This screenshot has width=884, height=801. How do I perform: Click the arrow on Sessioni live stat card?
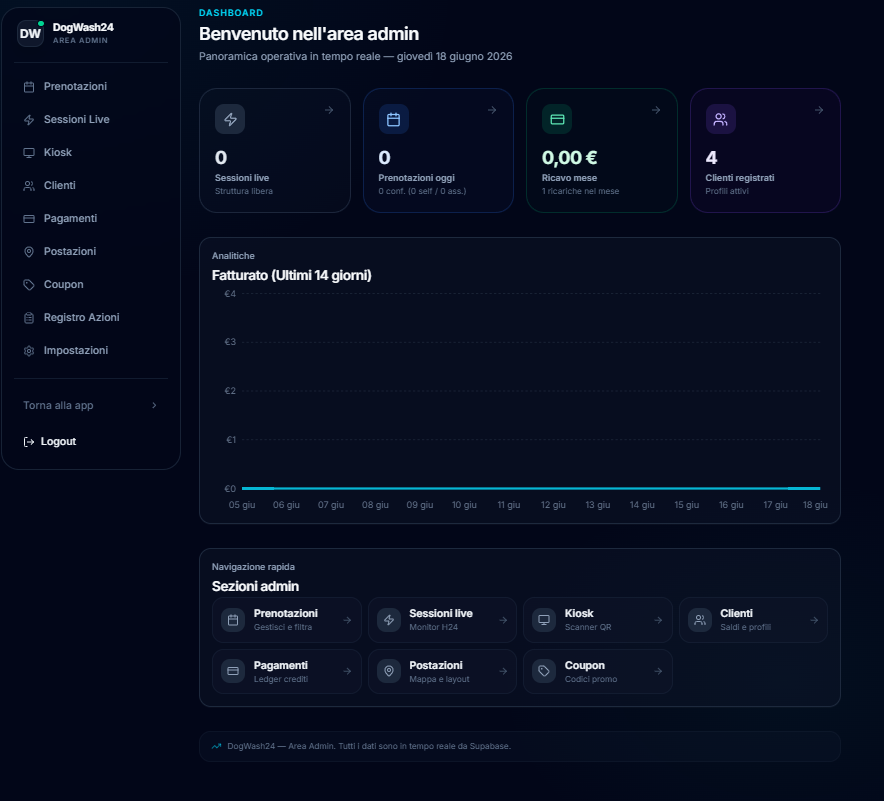[329, 110]
